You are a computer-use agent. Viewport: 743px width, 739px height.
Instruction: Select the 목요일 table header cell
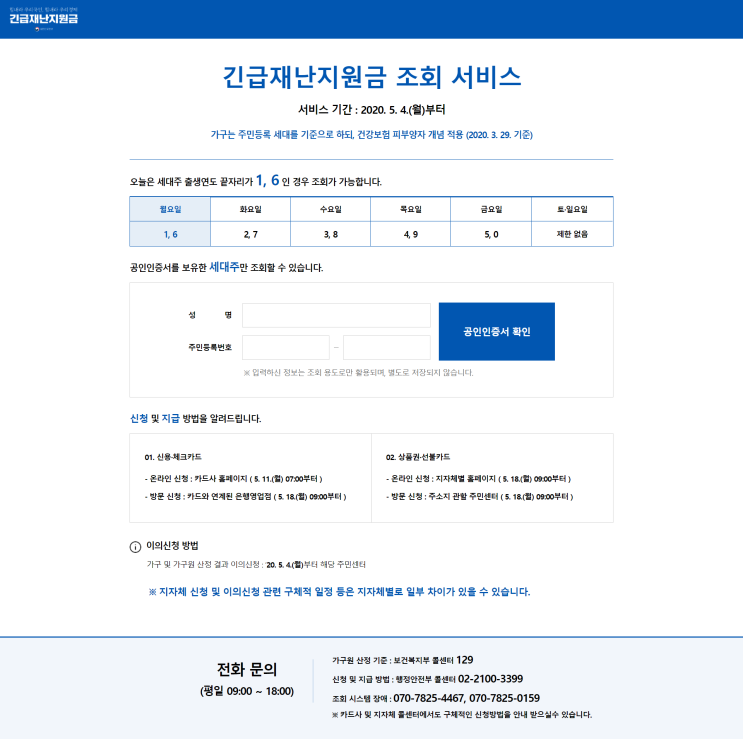pyautogui.click(x=410, y=209)
